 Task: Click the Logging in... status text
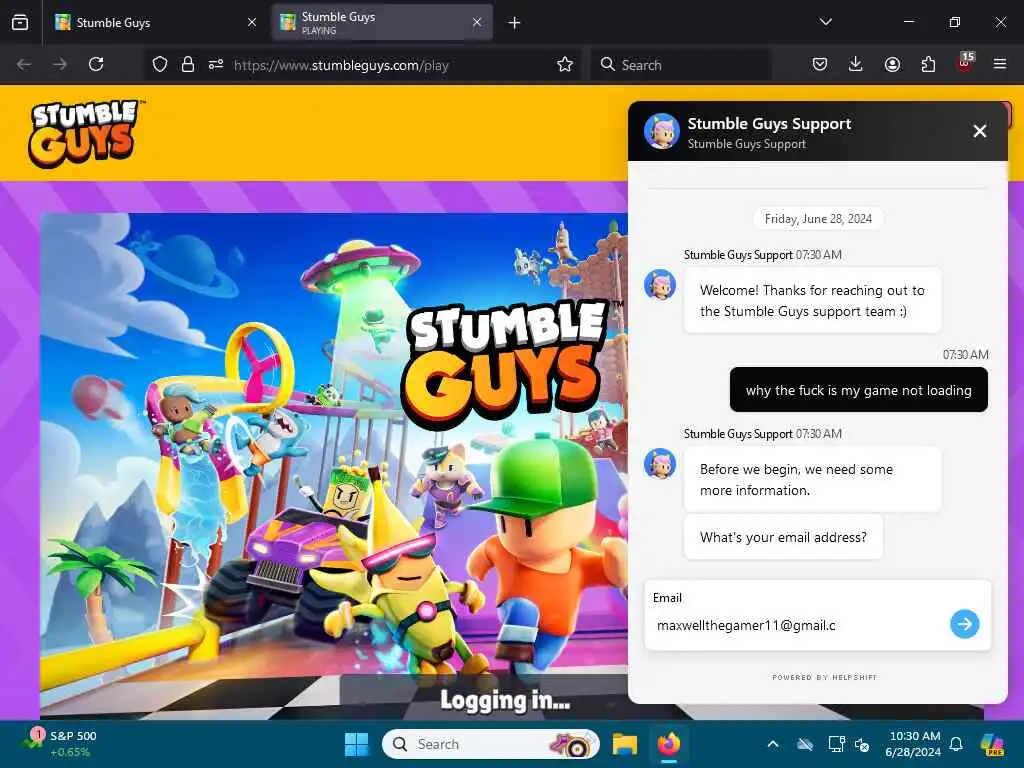tap(505, 700)
